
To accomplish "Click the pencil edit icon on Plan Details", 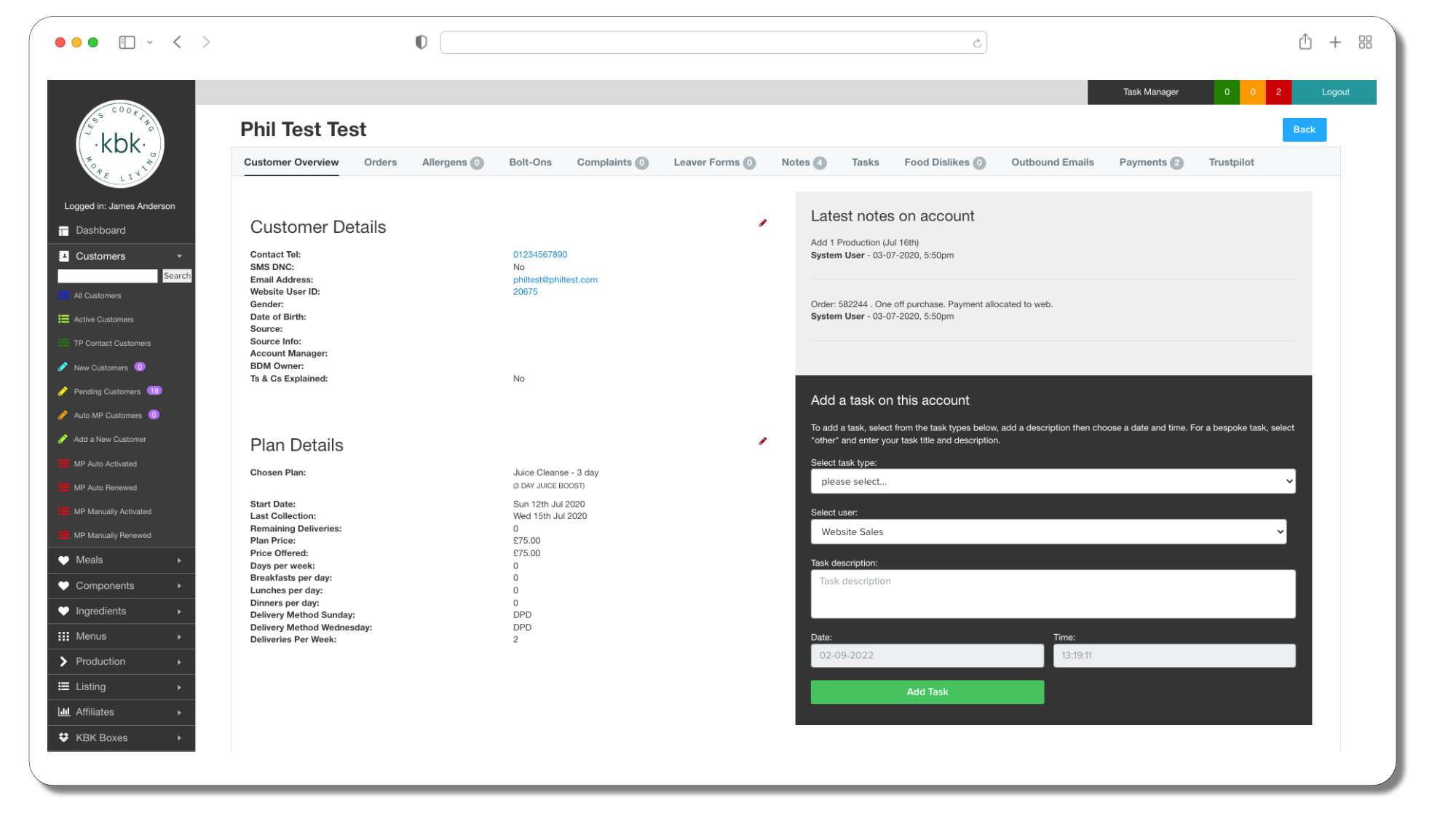I will click(x=762, y=441).
